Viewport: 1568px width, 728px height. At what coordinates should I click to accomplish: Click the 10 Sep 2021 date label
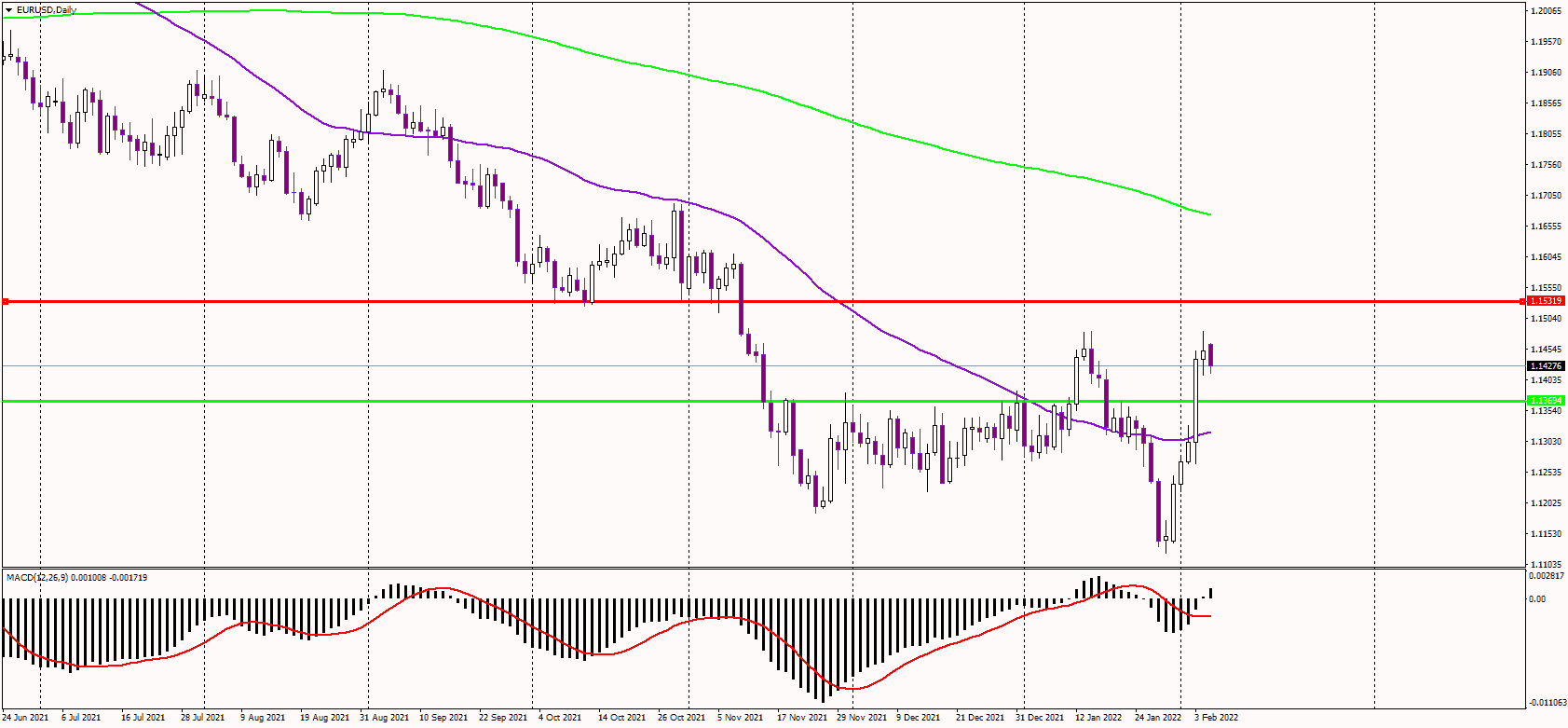pos(443,718)
